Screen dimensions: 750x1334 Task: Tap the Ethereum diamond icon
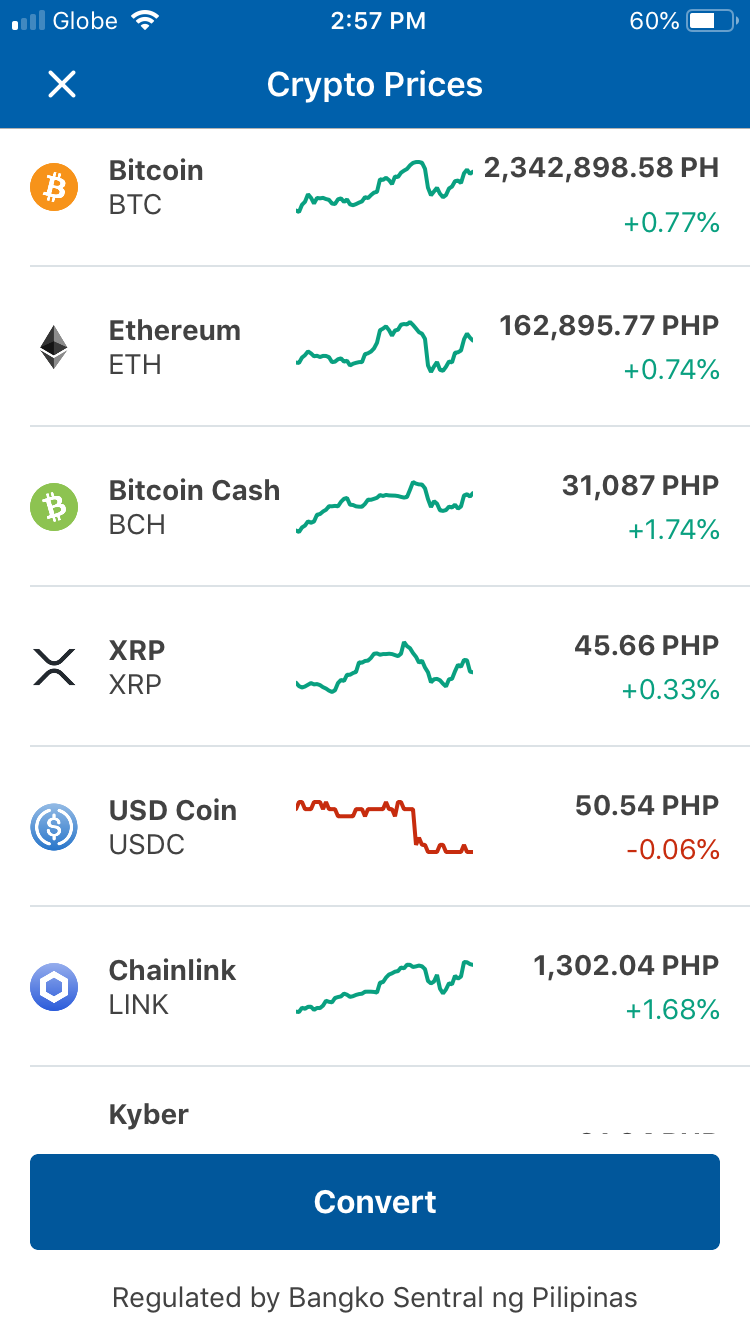(54, 347)
